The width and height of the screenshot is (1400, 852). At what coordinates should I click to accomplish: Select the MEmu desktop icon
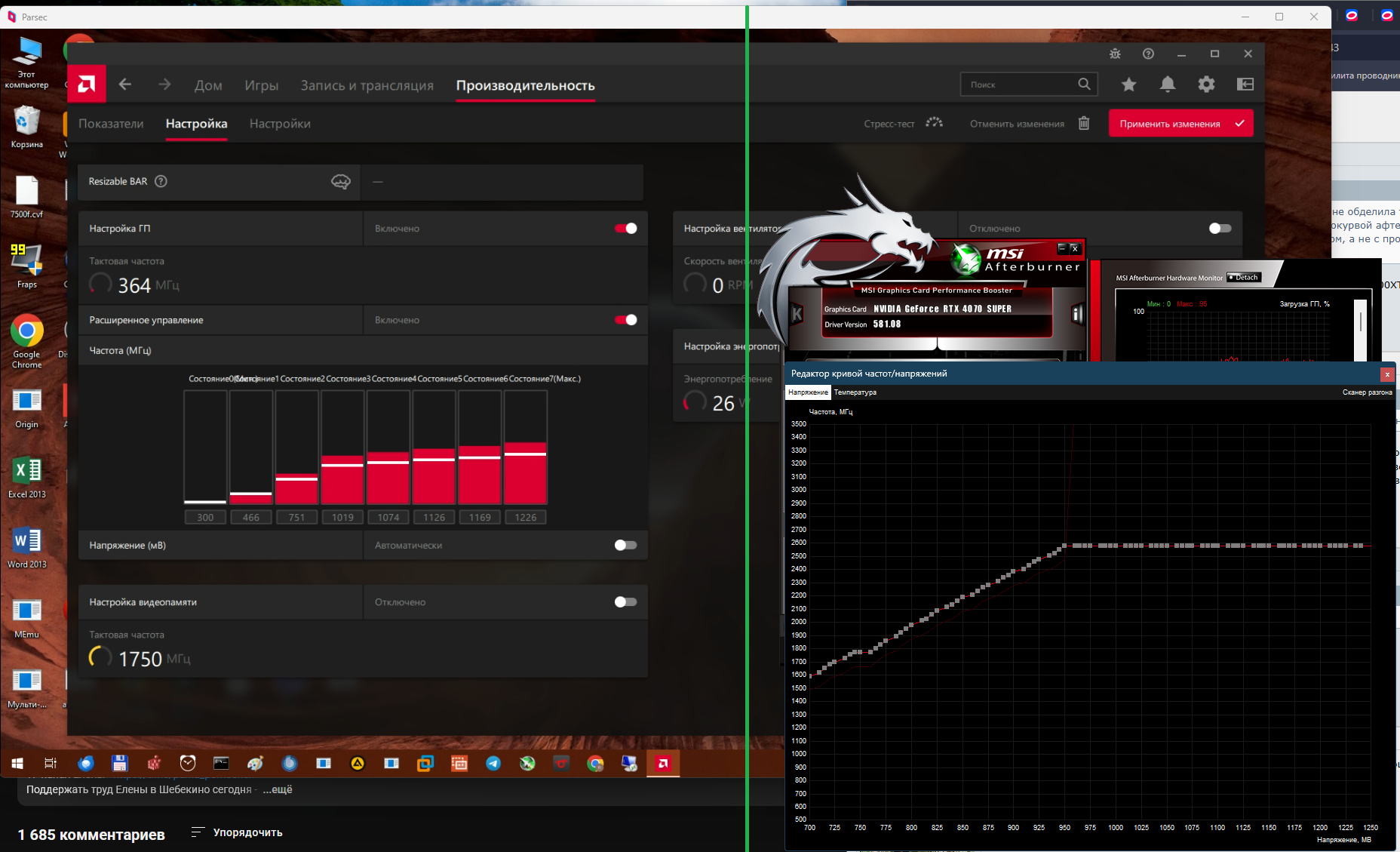[26, 617]
